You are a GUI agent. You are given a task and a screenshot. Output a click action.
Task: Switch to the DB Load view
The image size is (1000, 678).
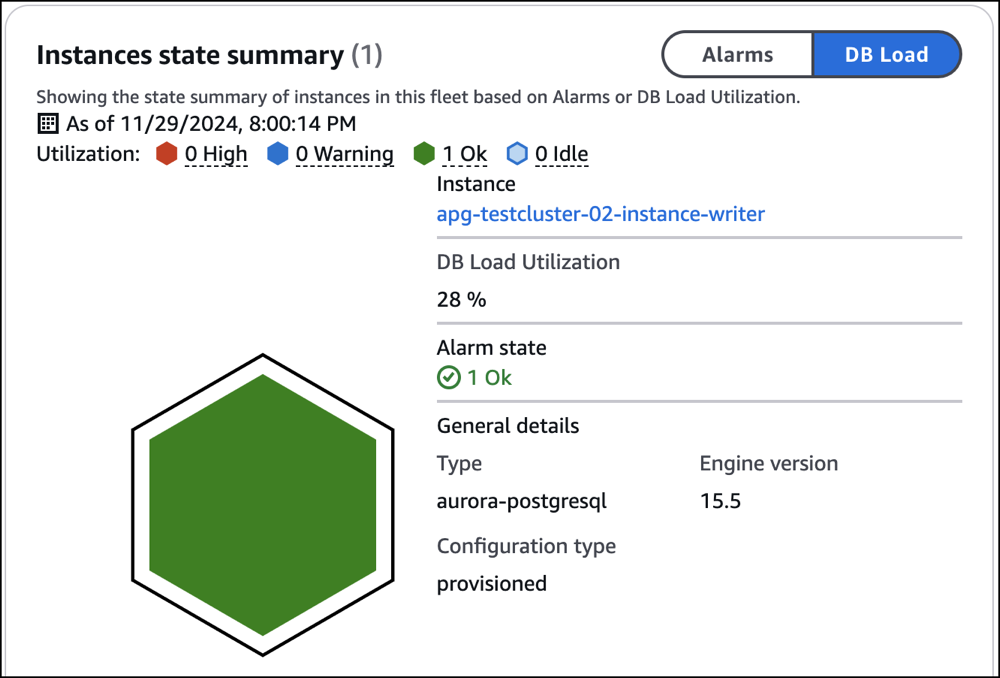(887, 54)
